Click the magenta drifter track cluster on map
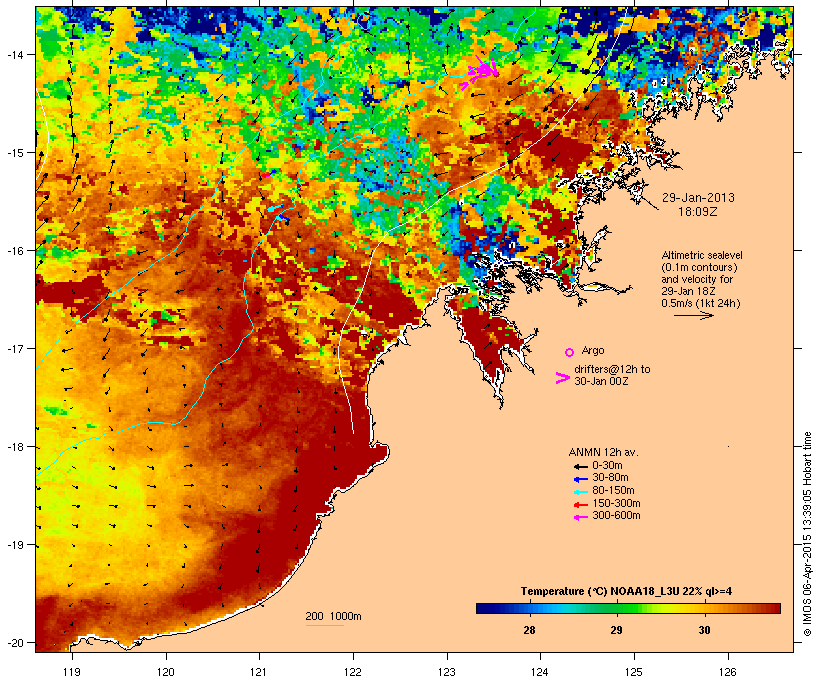The image size is (820, 680). tap(479, 72)
